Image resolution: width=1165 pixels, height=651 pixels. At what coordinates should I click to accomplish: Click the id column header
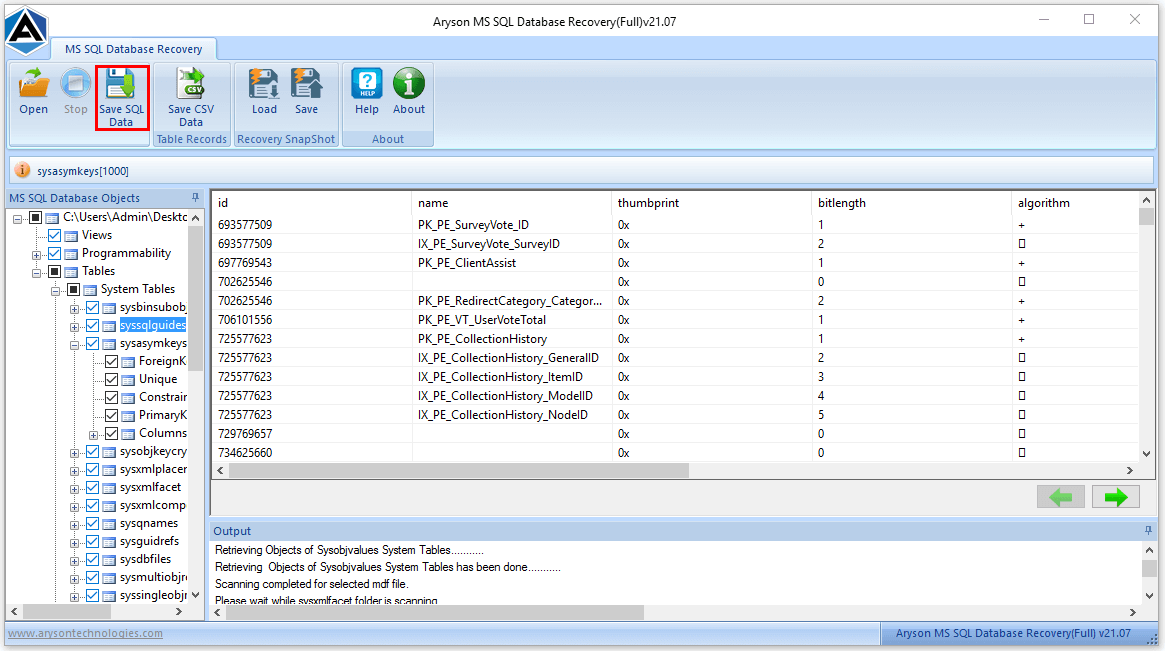tap(312, 203)
